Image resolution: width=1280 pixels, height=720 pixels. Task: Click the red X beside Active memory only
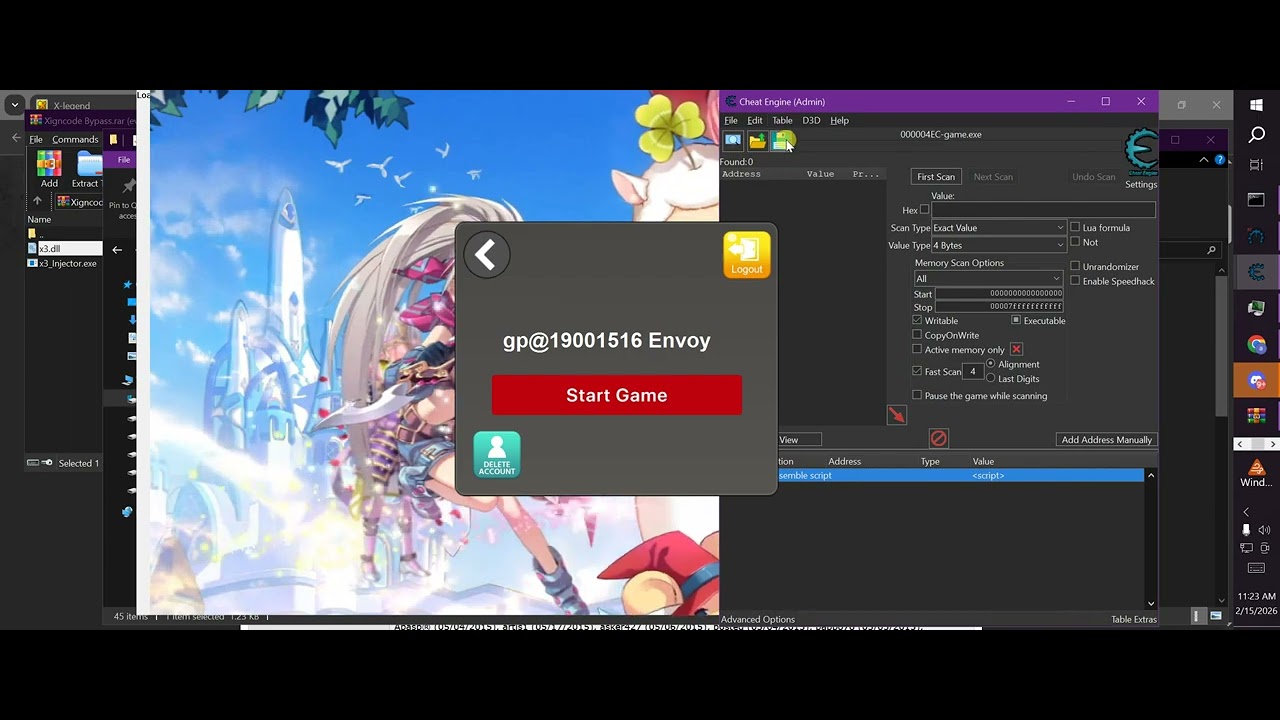pyautogui.click(x=1016, y=350)
